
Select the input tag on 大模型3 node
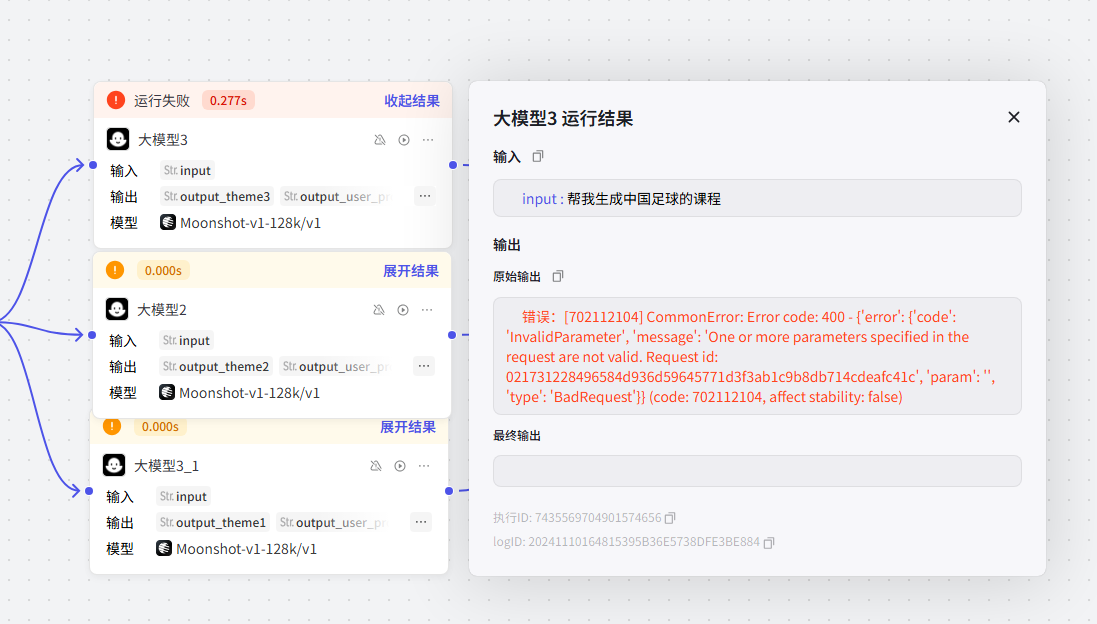(x=187, y=170)
